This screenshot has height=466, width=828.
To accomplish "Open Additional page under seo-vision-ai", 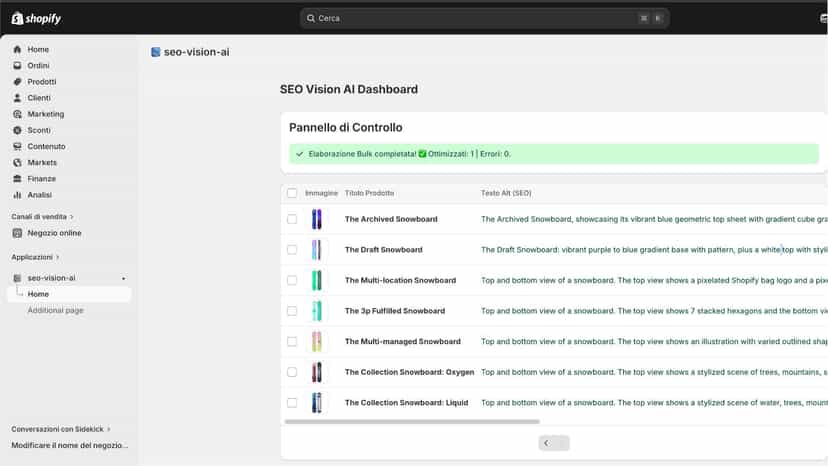I will tap(55, 310).
